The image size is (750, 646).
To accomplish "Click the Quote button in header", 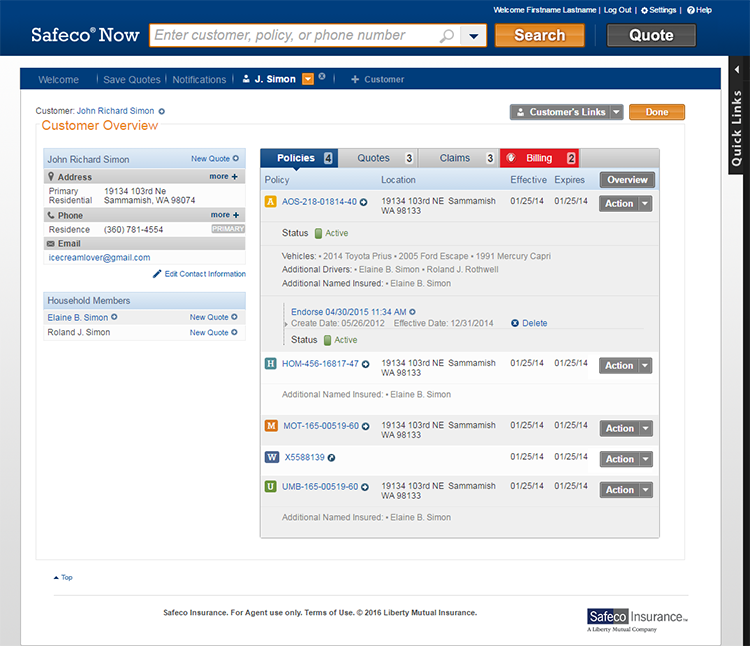I will click(x=651, y=35).
